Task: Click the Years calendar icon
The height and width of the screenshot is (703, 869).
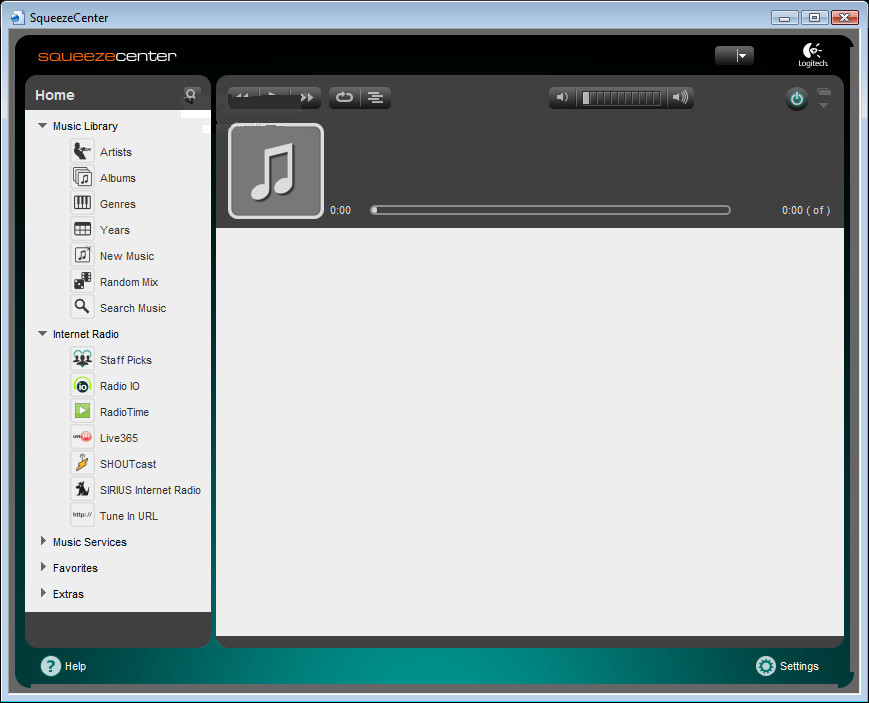Action: (82, 230)
